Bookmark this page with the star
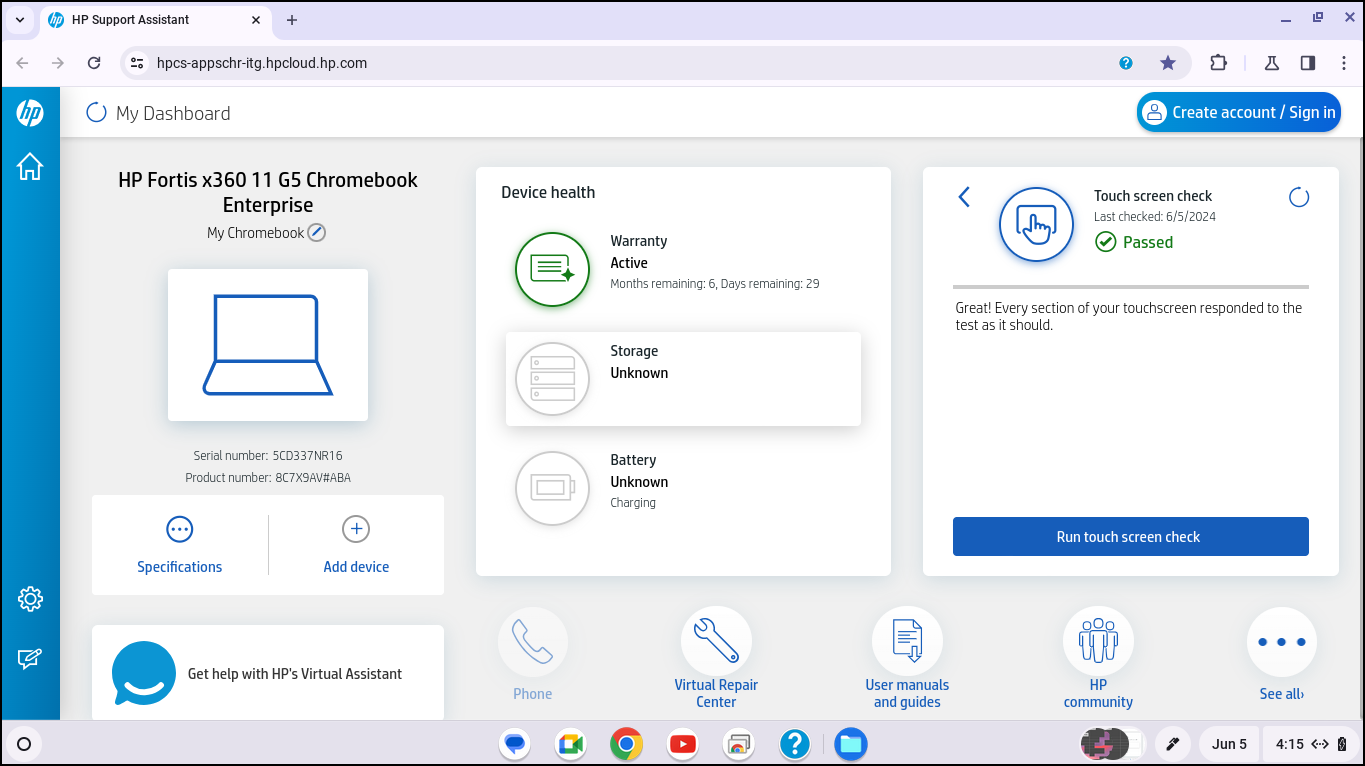The image size is (1365, 766). [1168, 63]
